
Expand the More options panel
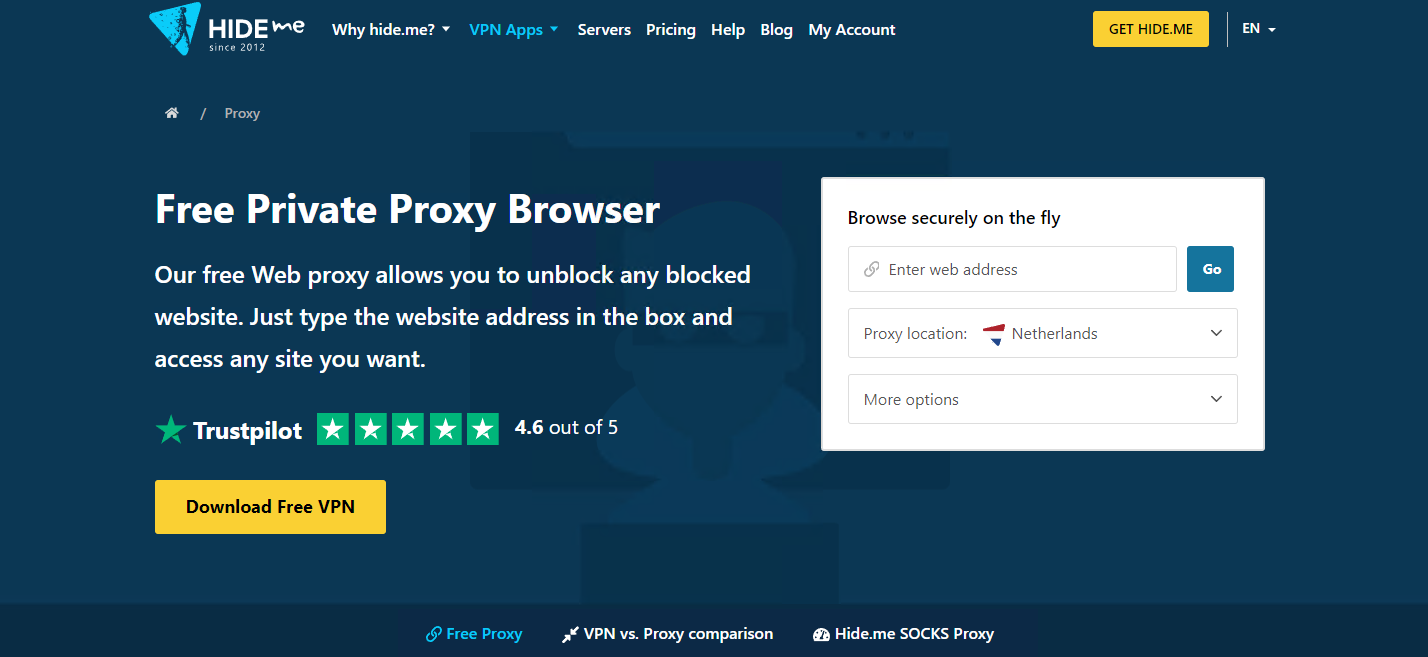tap(1043, 399)
